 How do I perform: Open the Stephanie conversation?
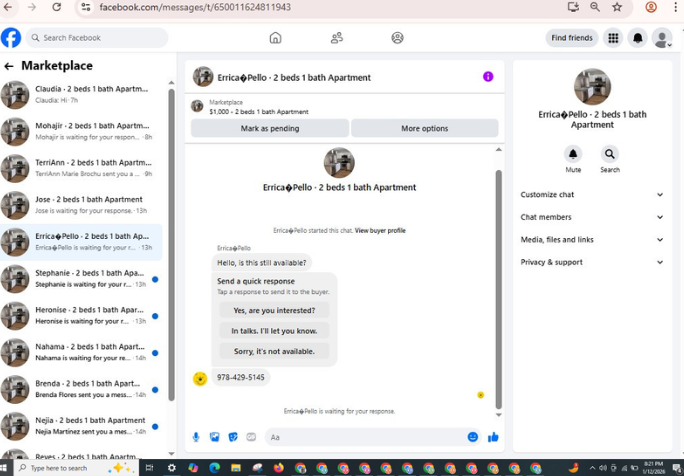81,279
